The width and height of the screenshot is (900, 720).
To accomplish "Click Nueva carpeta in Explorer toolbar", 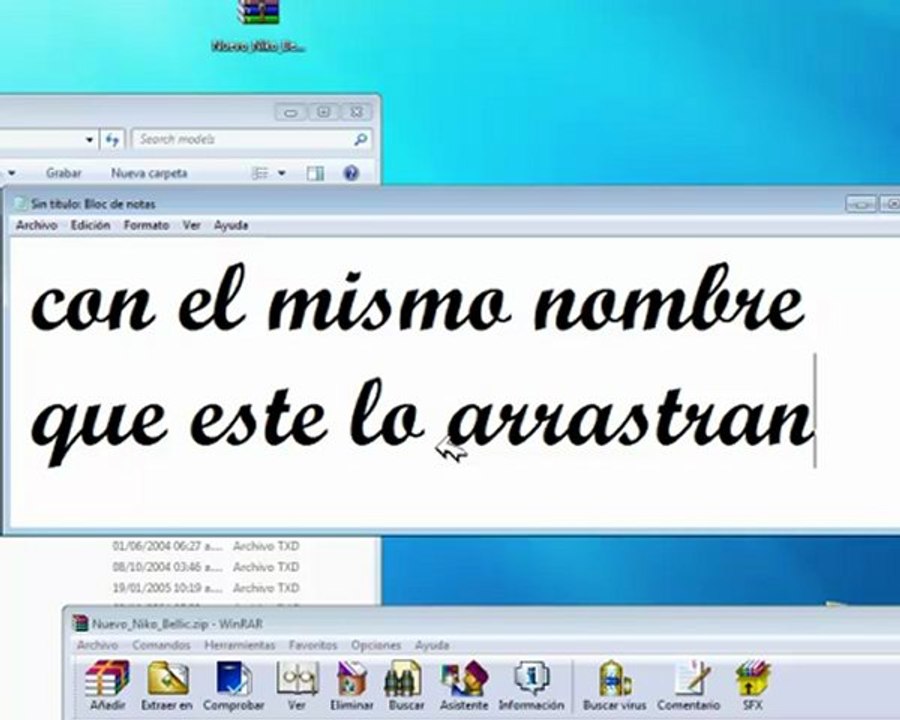I will (149, 173).
